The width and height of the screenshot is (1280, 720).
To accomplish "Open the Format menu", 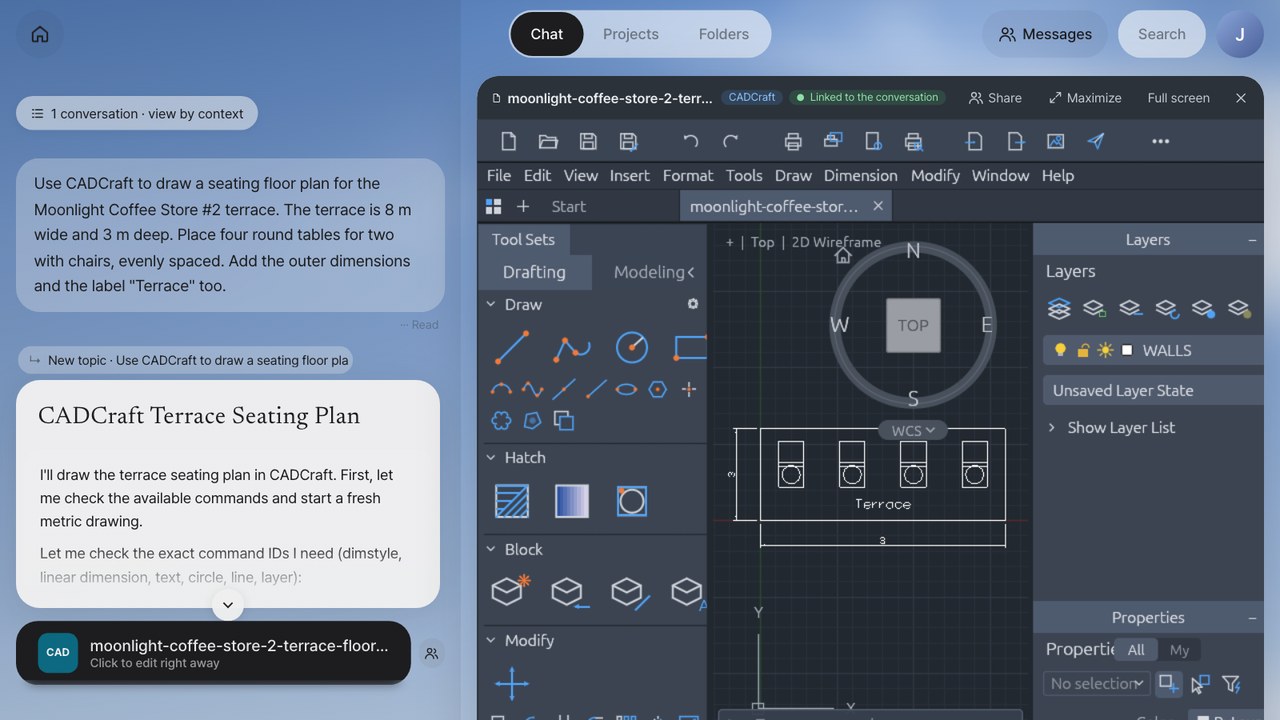I will tap(688, 175).
